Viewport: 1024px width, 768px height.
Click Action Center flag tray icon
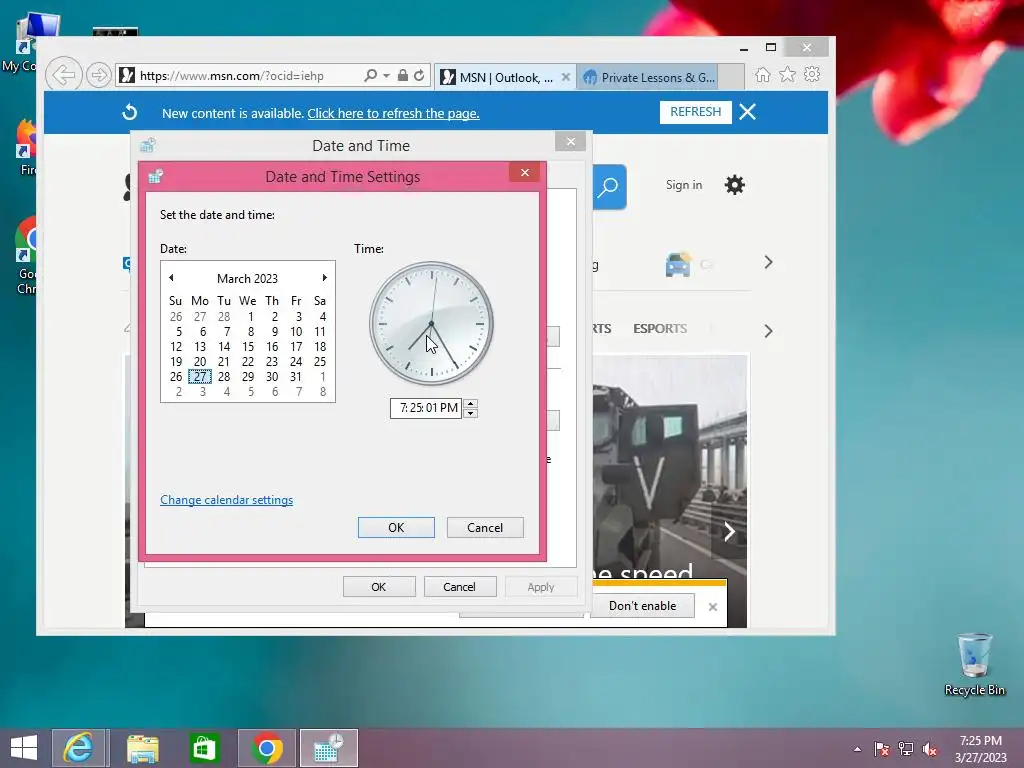coord(882,749)
